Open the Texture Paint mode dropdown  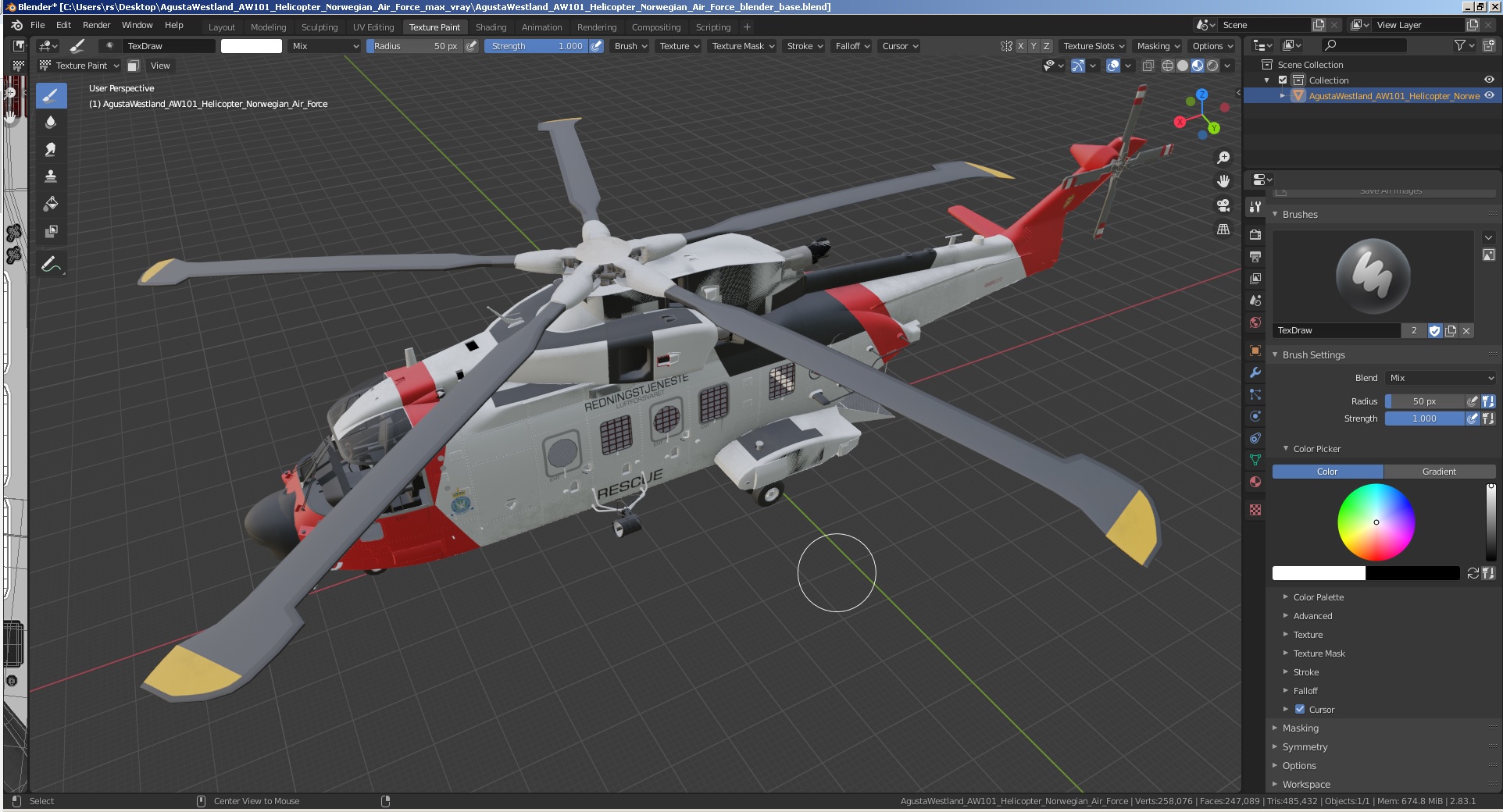pyautogui.click(x=79, y=66)
